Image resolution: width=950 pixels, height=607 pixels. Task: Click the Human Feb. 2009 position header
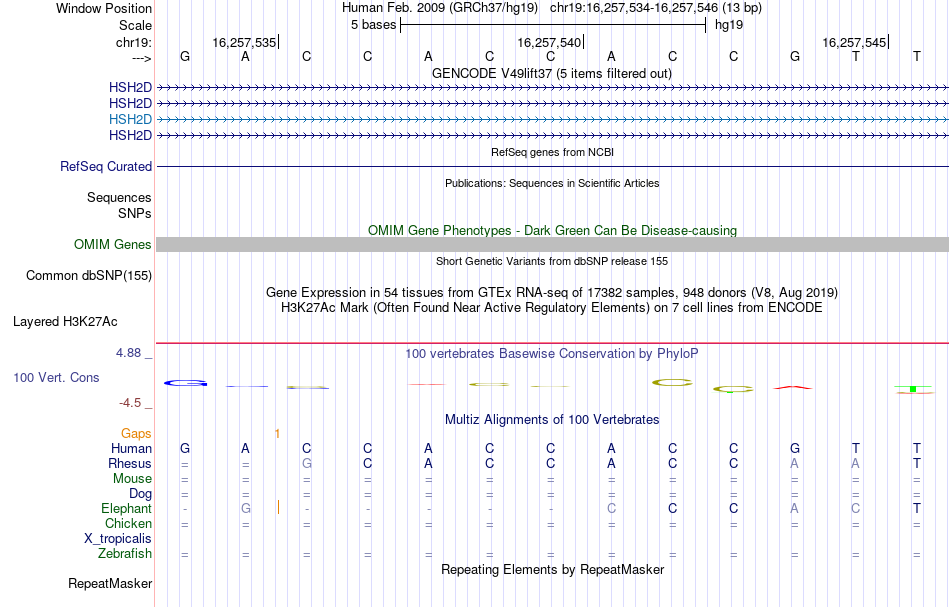click(x=552, y=8)
